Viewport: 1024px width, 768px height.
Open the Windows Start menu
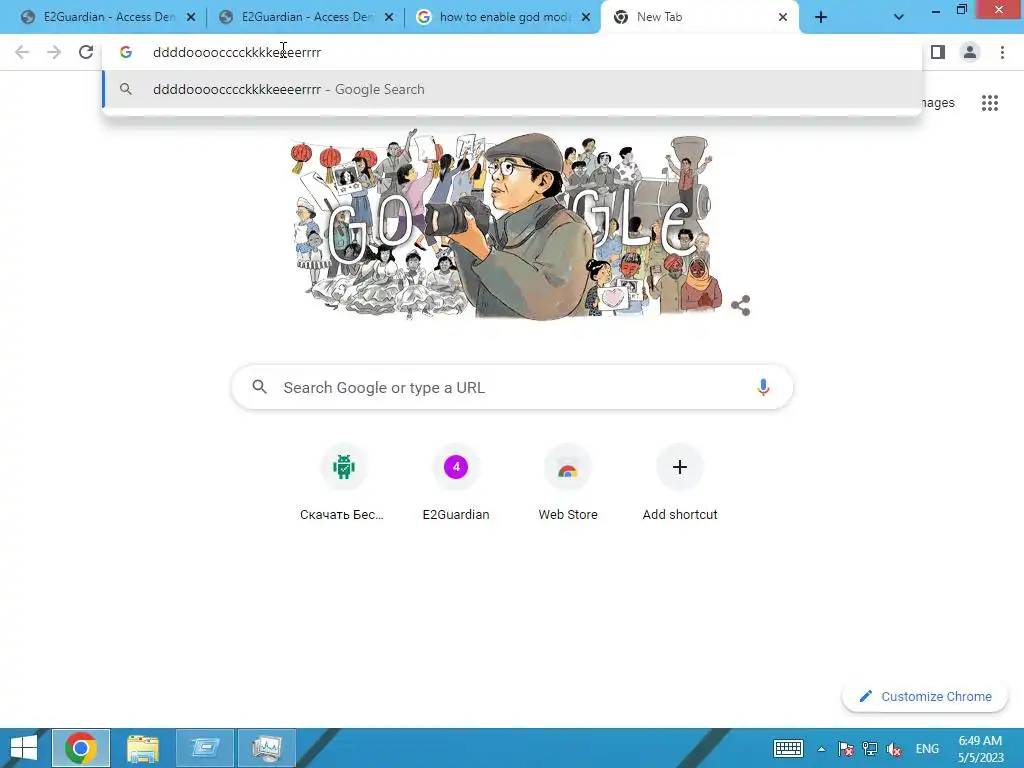pos(24,748)
